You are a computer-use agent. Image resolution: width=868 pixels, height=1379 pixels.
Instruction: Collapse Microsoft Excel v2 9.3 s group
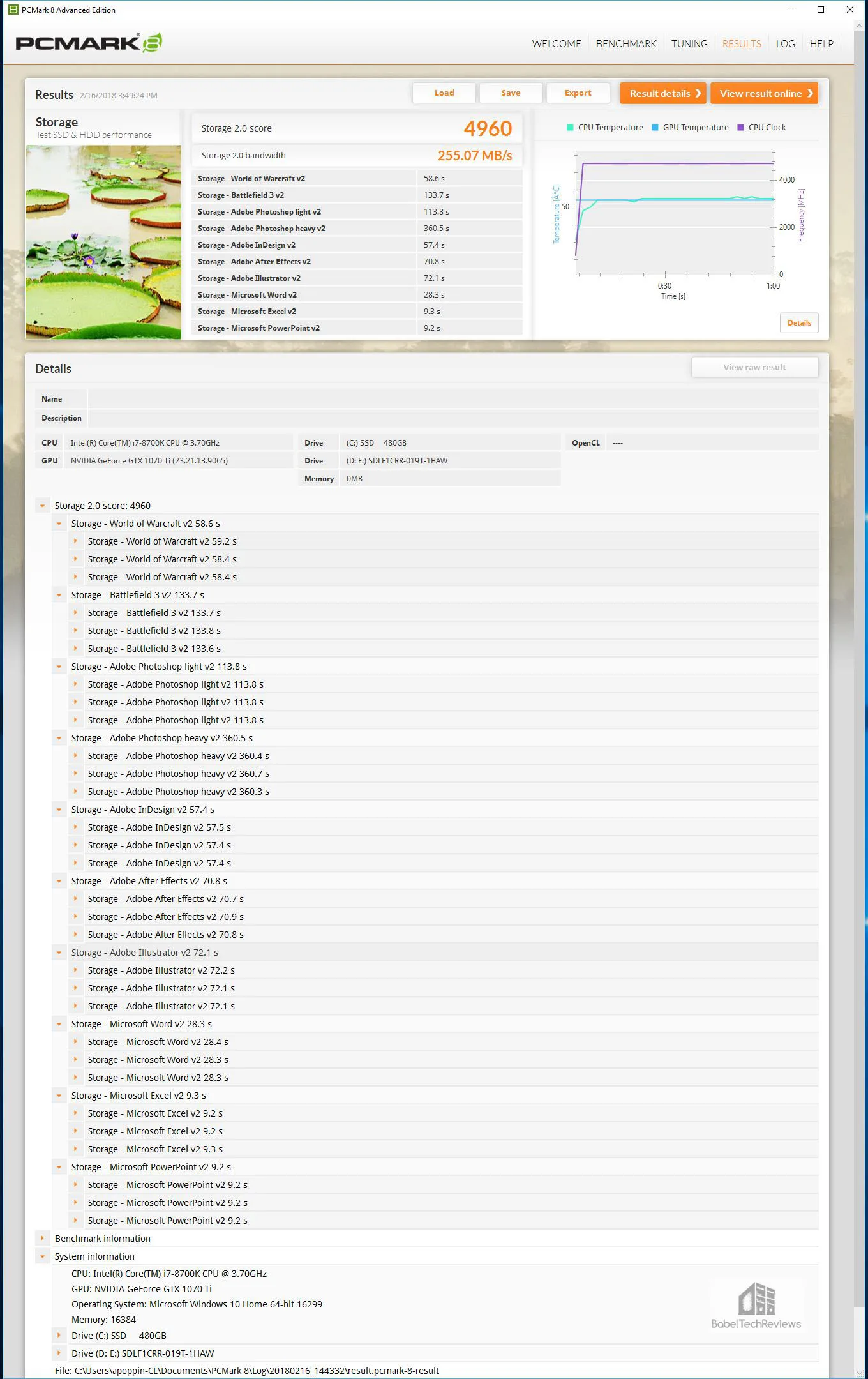(x=59, y=1096)
